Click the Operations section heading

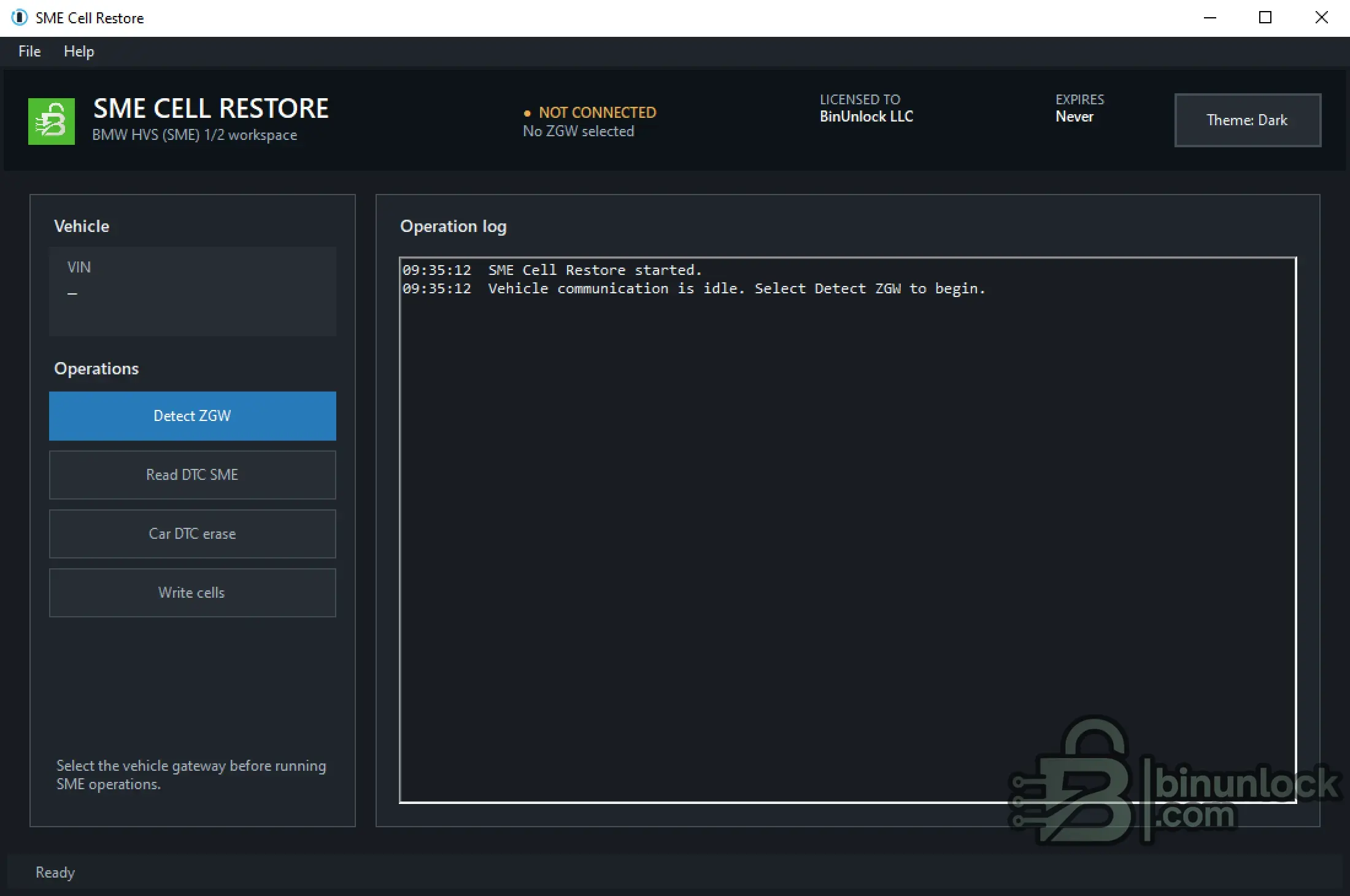click(96, 369)
